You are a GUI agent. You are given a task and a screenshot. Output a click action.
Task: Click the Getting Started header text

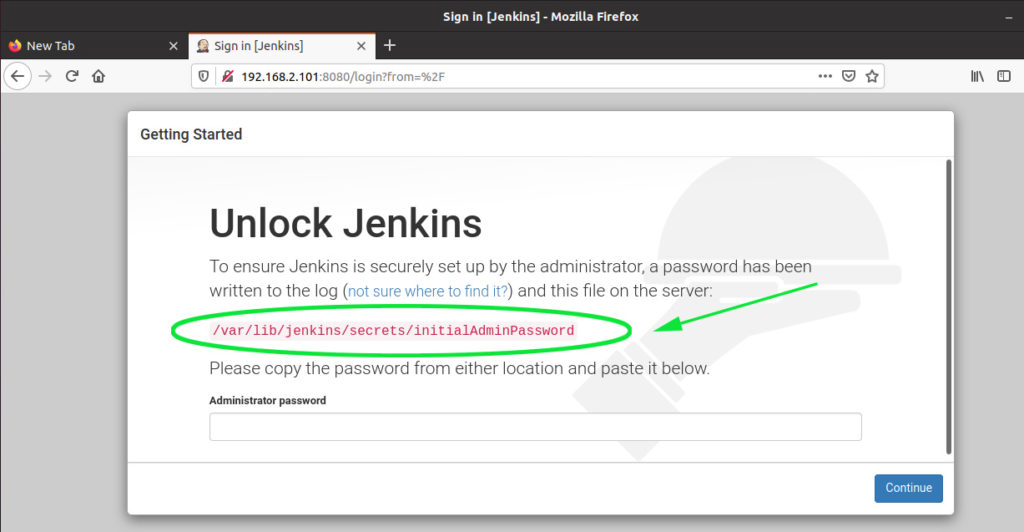click(191, 134)
